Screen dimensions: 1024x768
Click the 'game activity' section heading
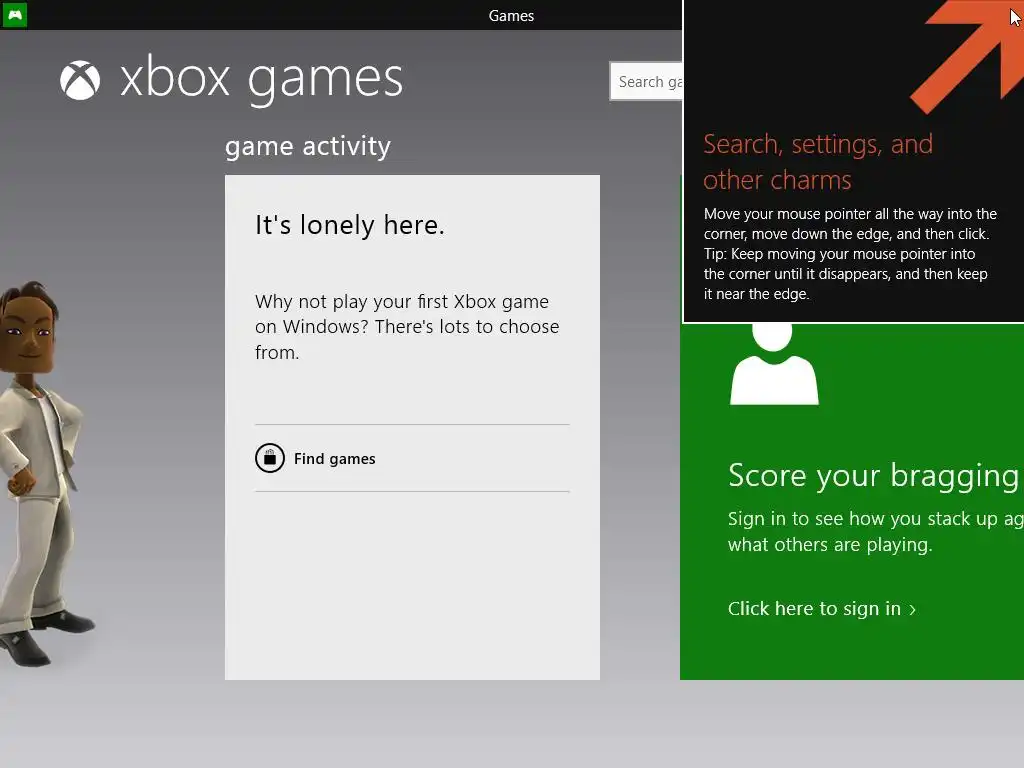click(308, 146)
